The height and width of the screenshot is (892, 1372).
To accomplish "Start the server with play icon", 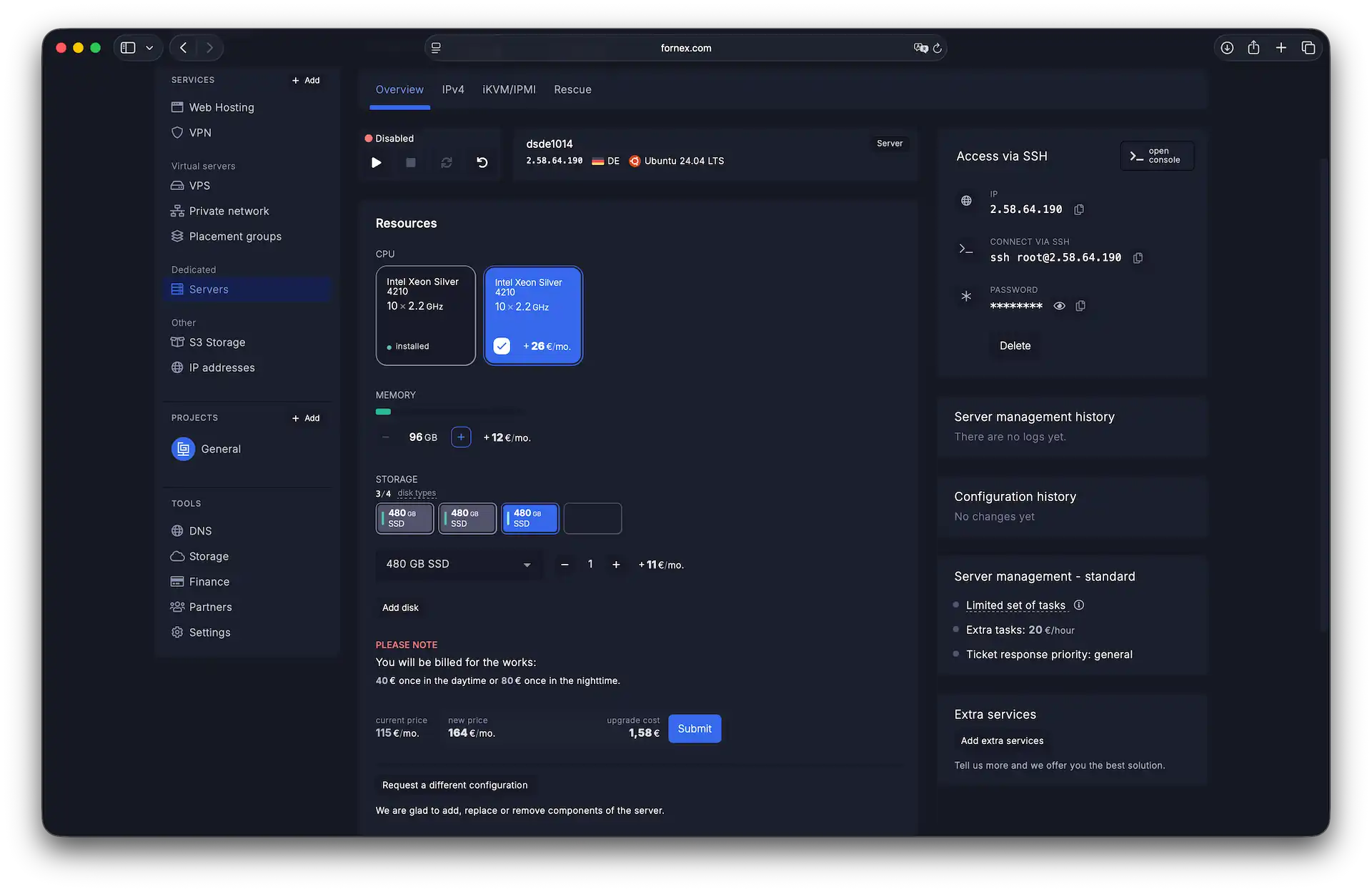I will 377,163.
